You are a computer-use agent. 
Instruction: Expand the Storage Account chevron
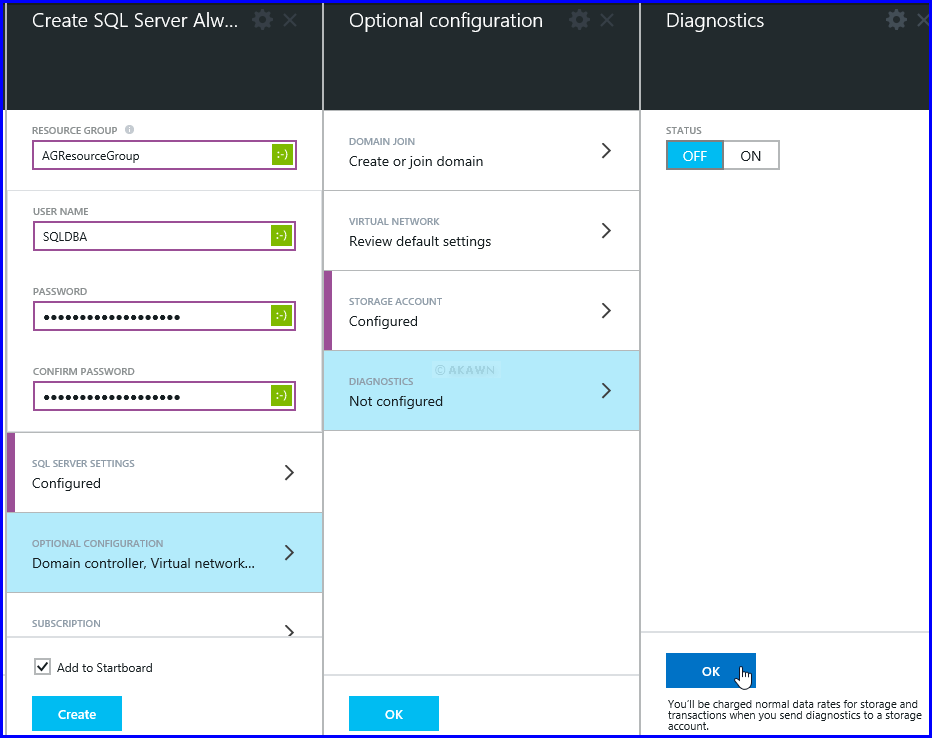606,311
